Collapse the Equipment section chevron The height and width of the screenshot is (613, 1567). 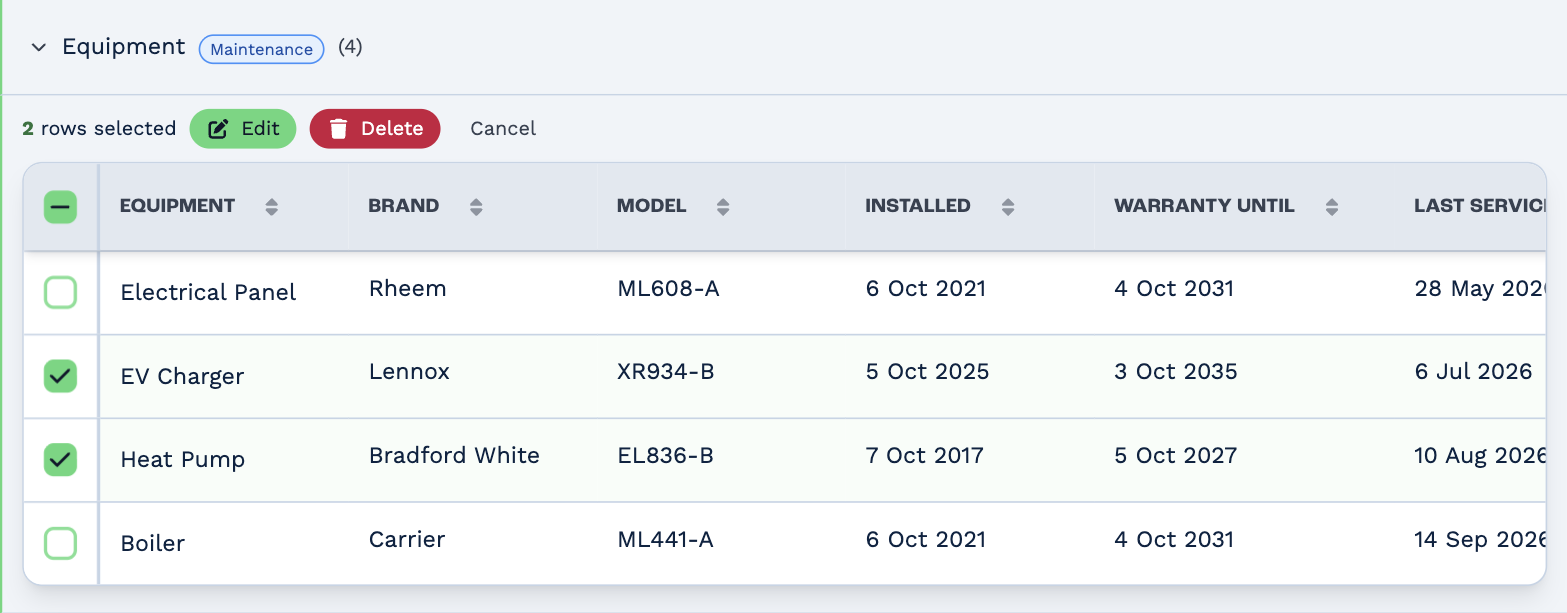[39, 48]
